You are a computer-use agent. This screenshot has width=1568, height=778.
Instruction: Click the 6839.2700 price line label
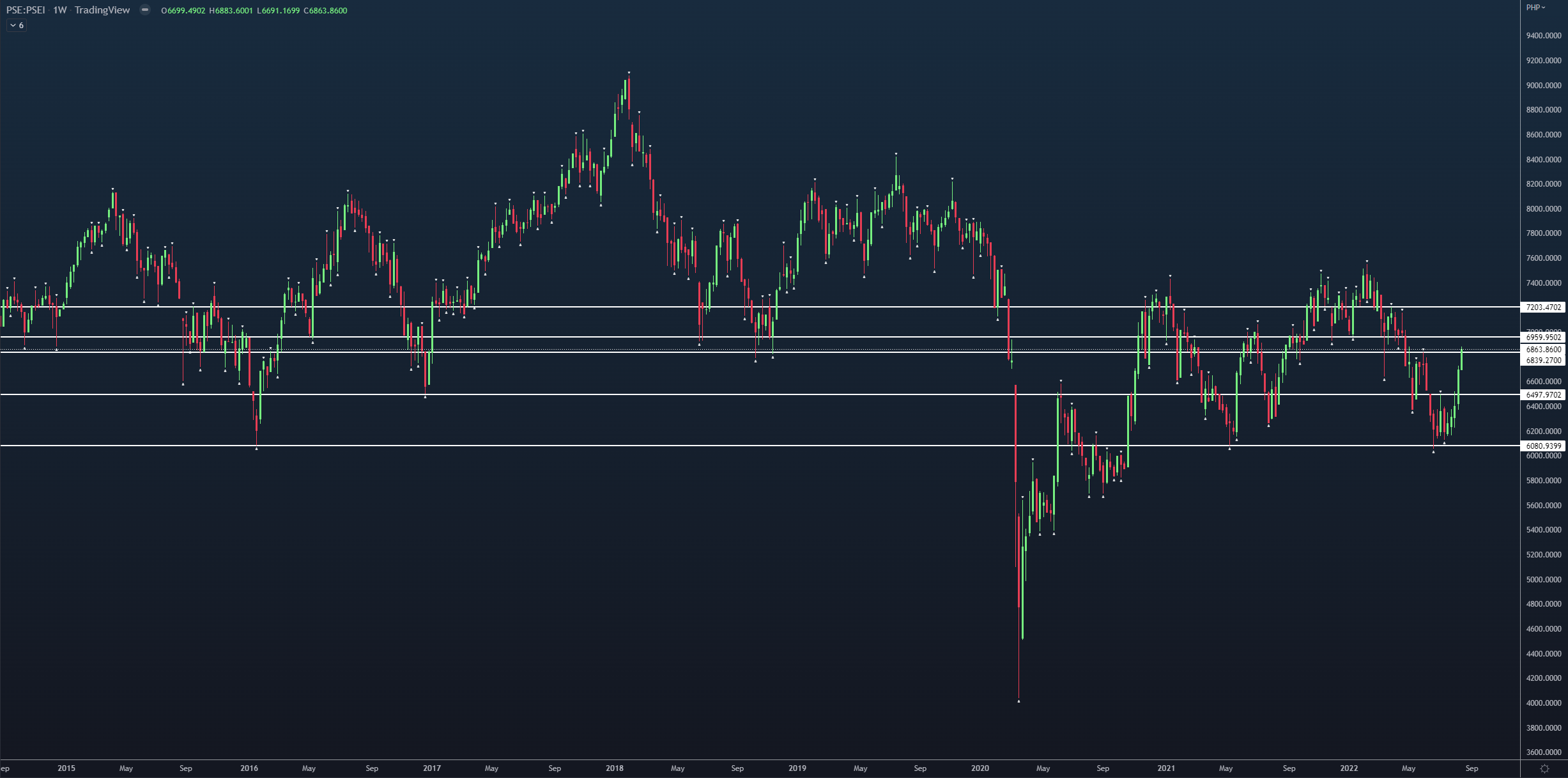click(1543, 361)
